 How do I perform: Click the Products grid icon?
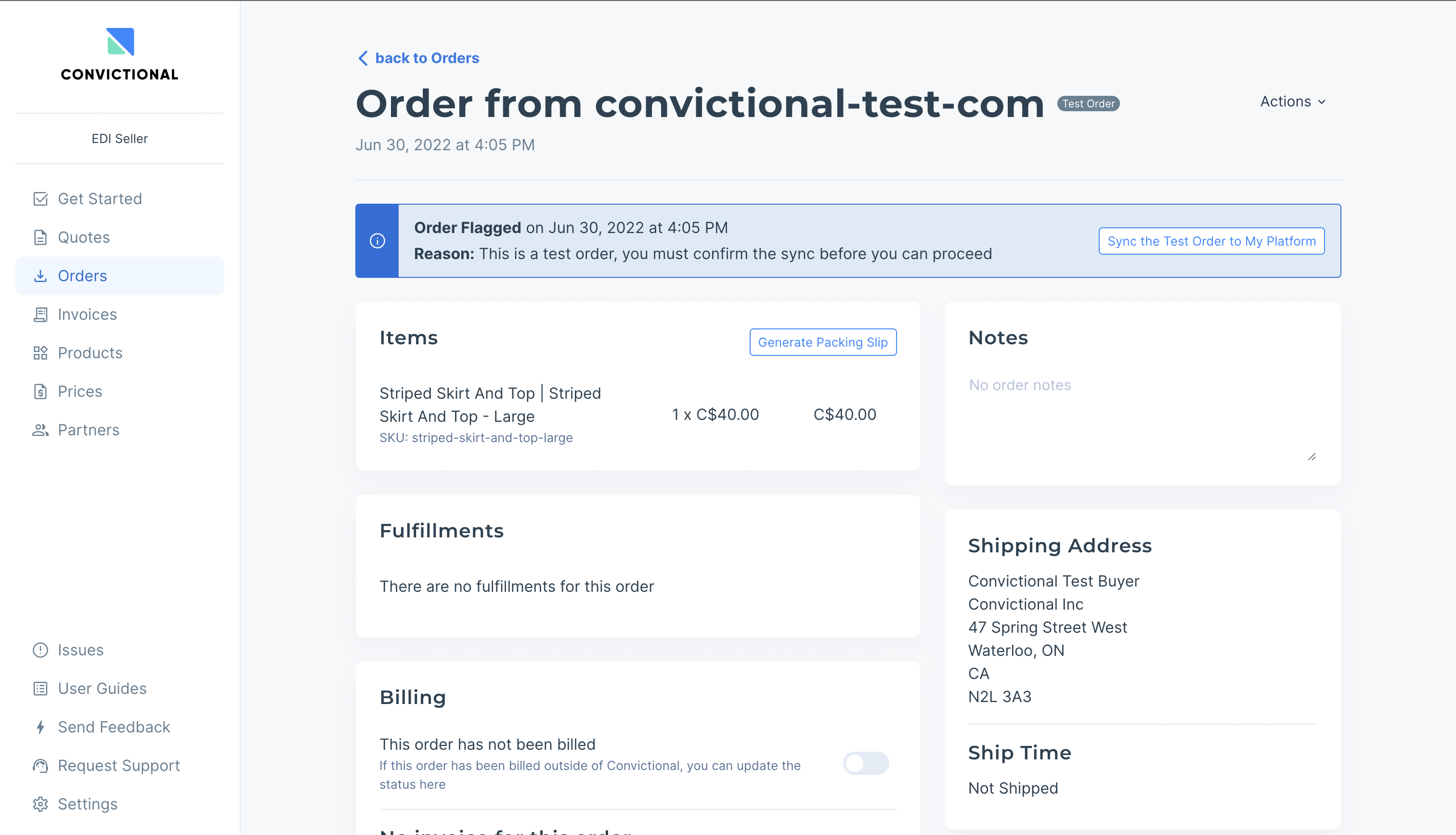pyautogui.click(x=40, y=352)
